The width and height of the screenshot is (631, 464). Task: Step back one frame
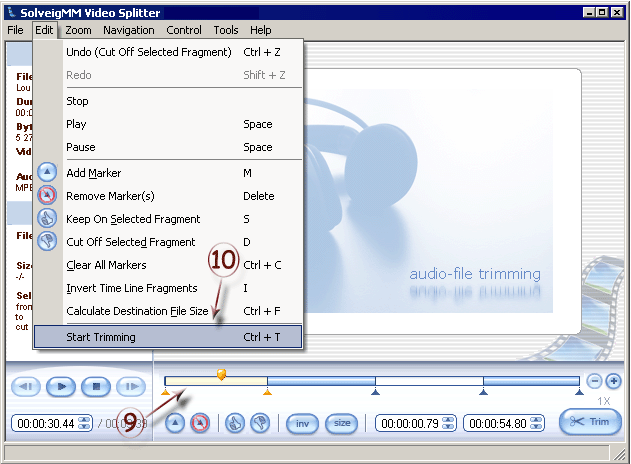point(26,387)
